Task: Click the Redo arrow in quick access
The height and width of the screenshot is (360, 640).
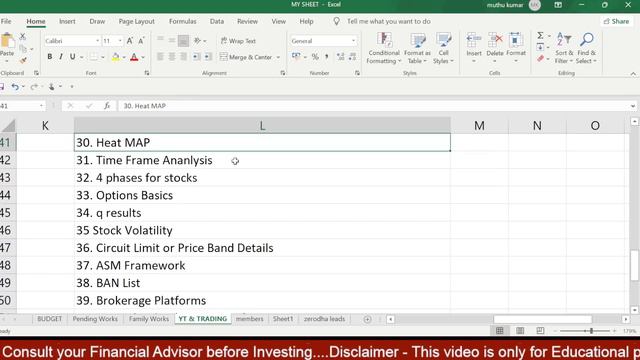Action: (x=34, y=87)
